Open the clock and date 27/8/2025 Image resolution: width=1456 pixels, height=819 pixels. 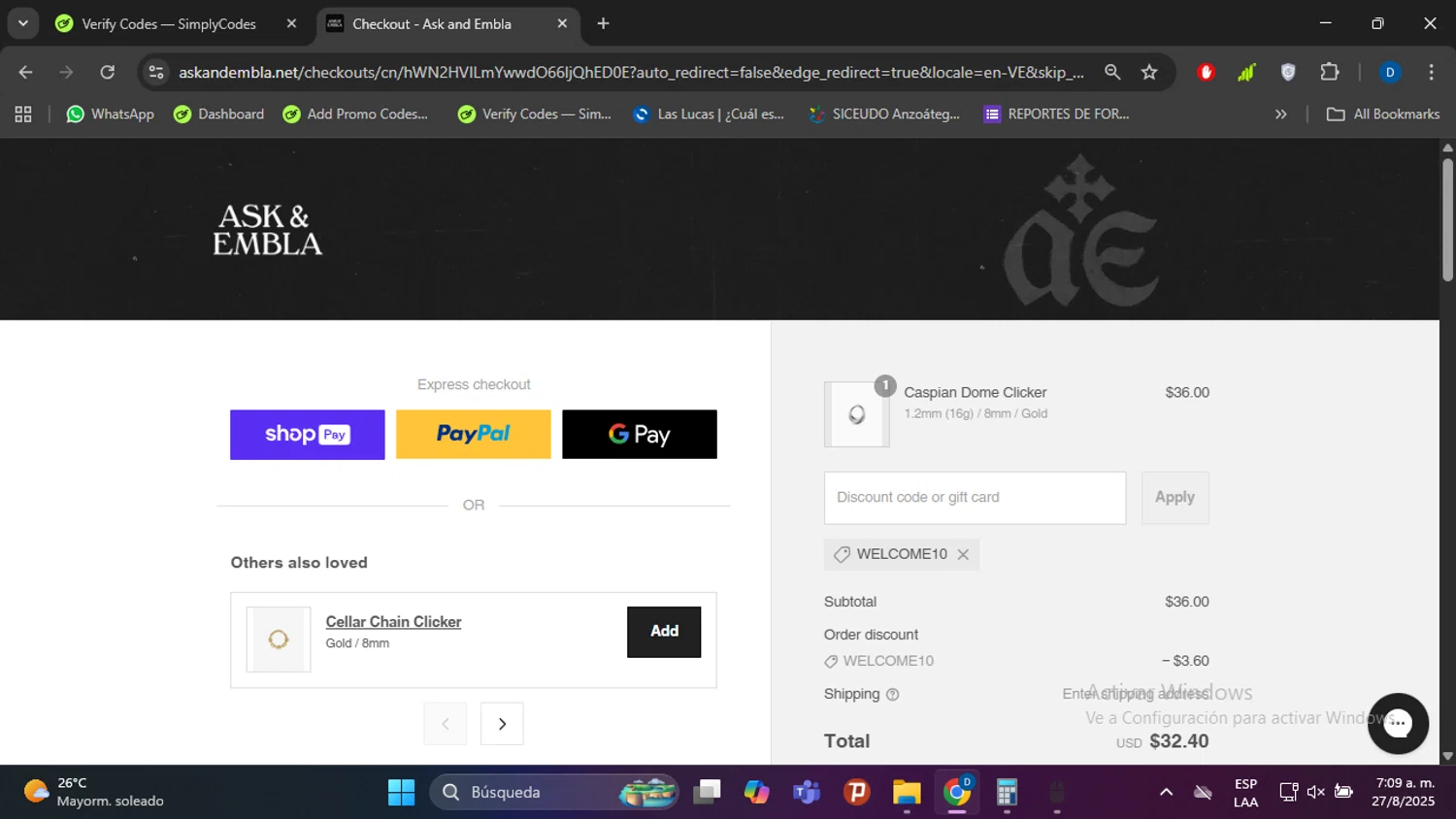point(1404,792)
